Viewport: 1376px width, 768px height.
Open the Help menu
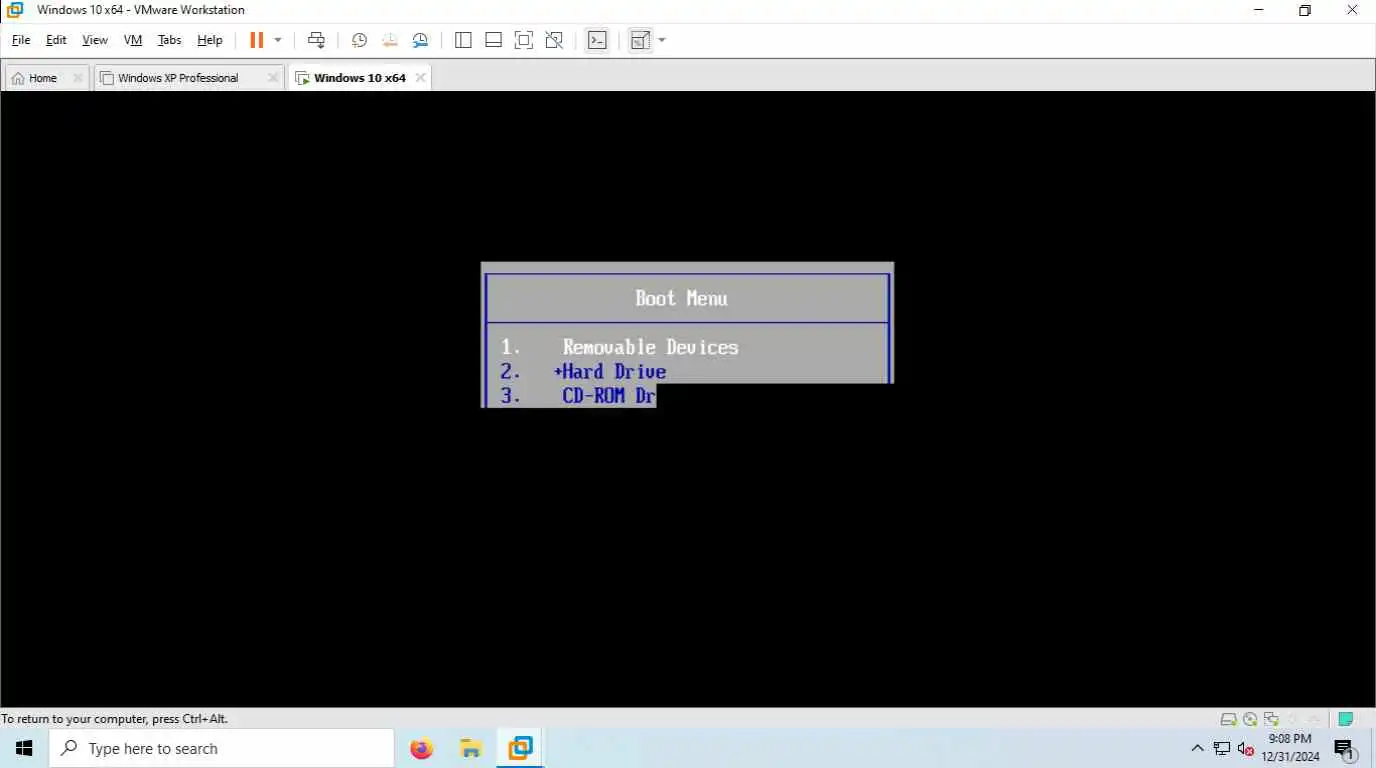210,40
